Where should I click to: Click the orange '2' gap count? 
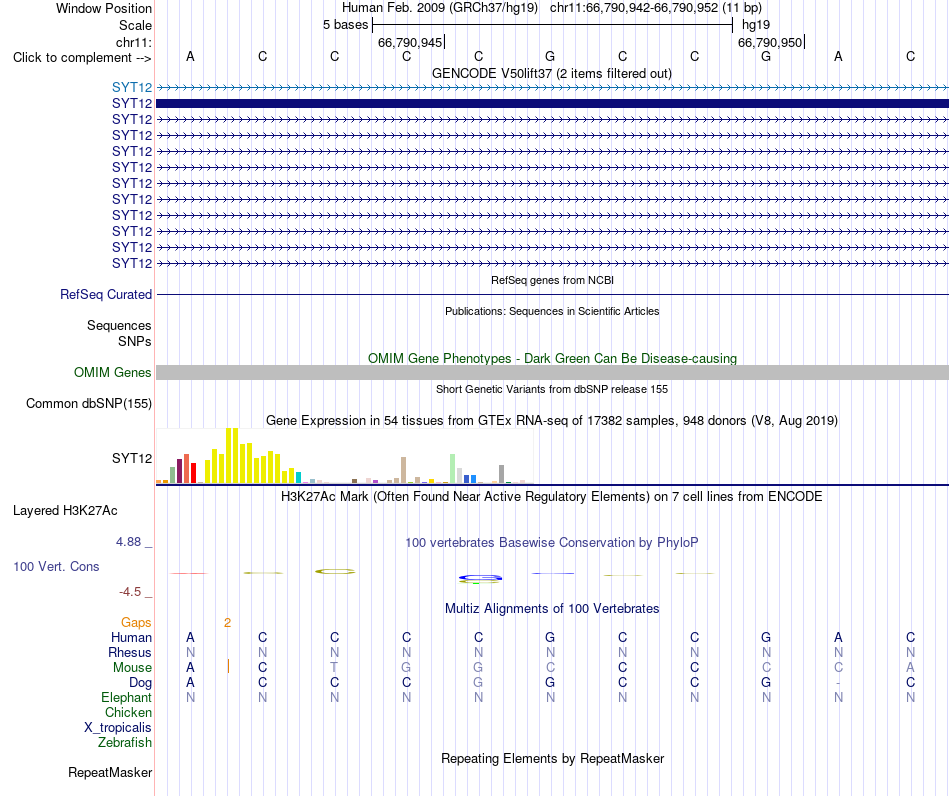[x=227, y=623]
